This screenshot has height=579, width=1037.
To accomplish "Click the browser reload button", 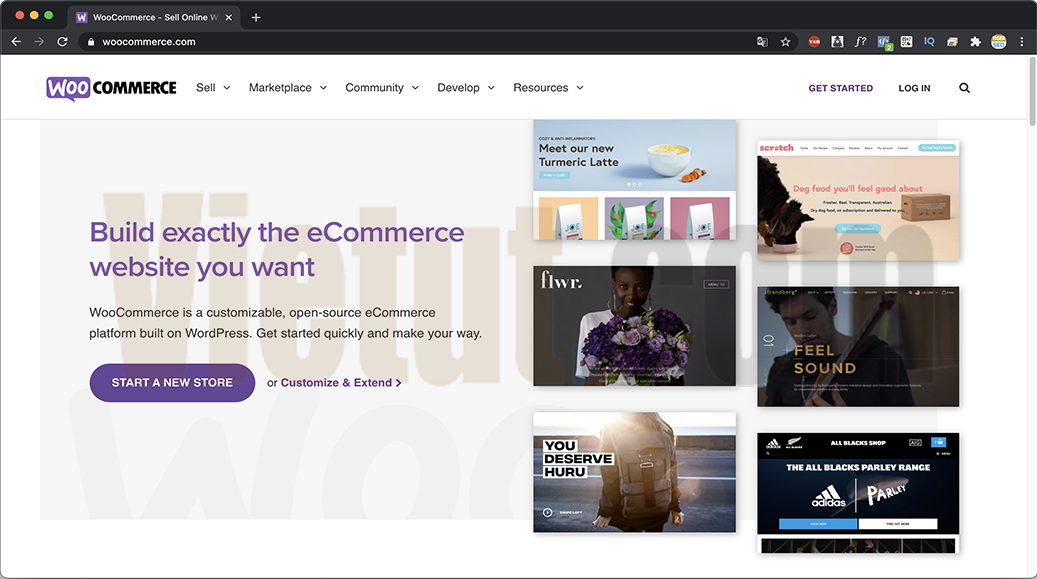I will (x=62, y=42).
